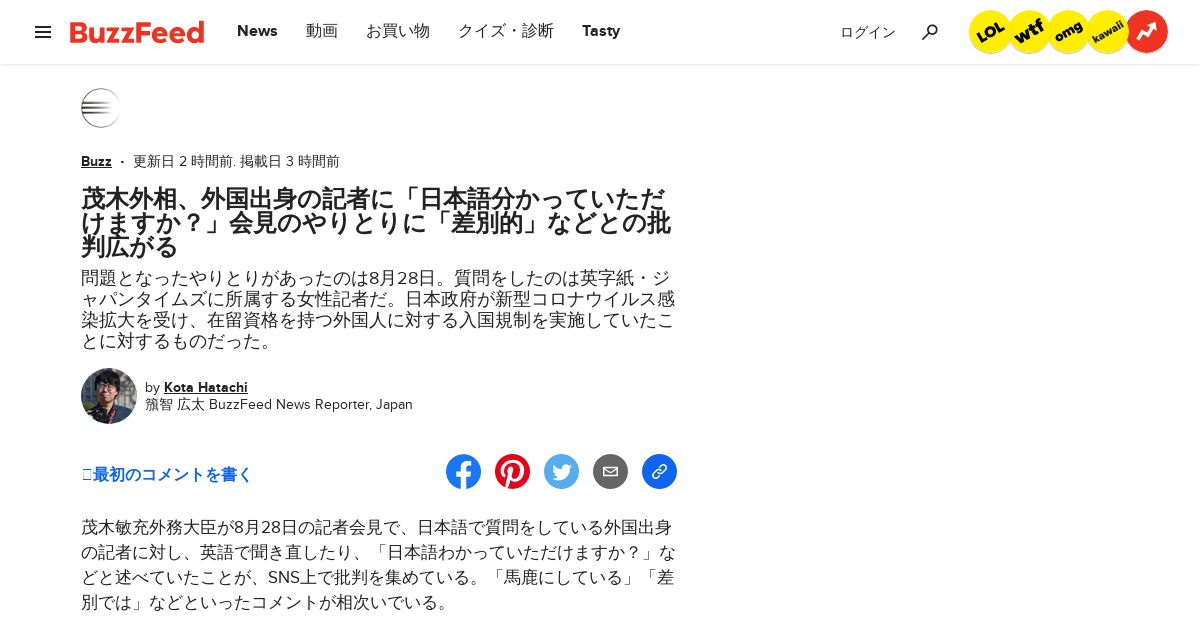This screenshot has height=630, width=1200.
Task: Open the red trending arrow badge
Action: point(1147,32)
